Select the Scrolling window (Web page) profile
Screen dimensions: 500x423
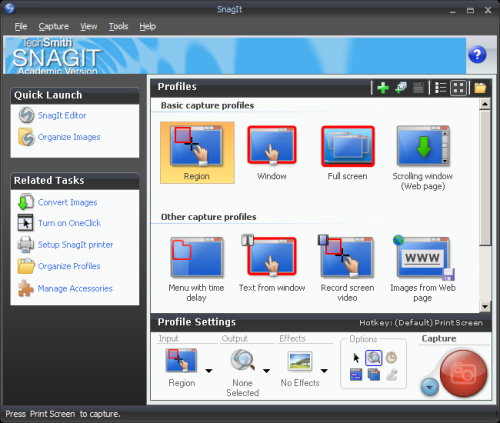(423, 157)
